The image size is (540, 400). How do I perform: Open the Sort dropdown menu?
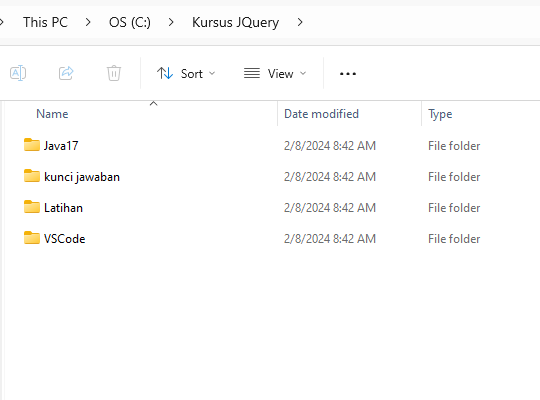point(186,73)
